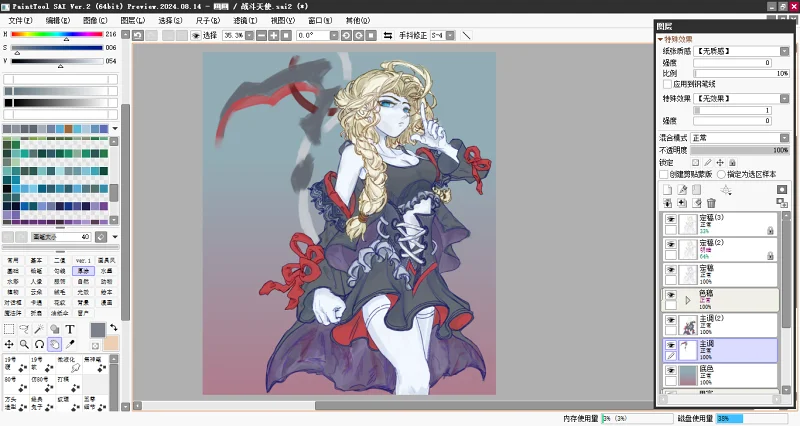Toggle 应用到街笔绘 checkbox
800x426 pixels.
point(666,84)
